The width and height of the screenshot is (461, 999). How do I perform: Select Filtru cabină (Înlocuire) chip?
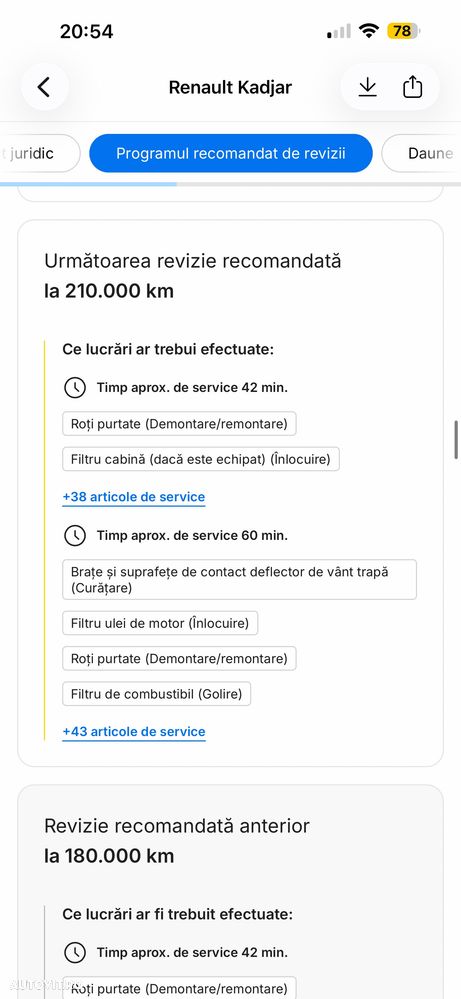pyautogui.click(x=201, y=459)
